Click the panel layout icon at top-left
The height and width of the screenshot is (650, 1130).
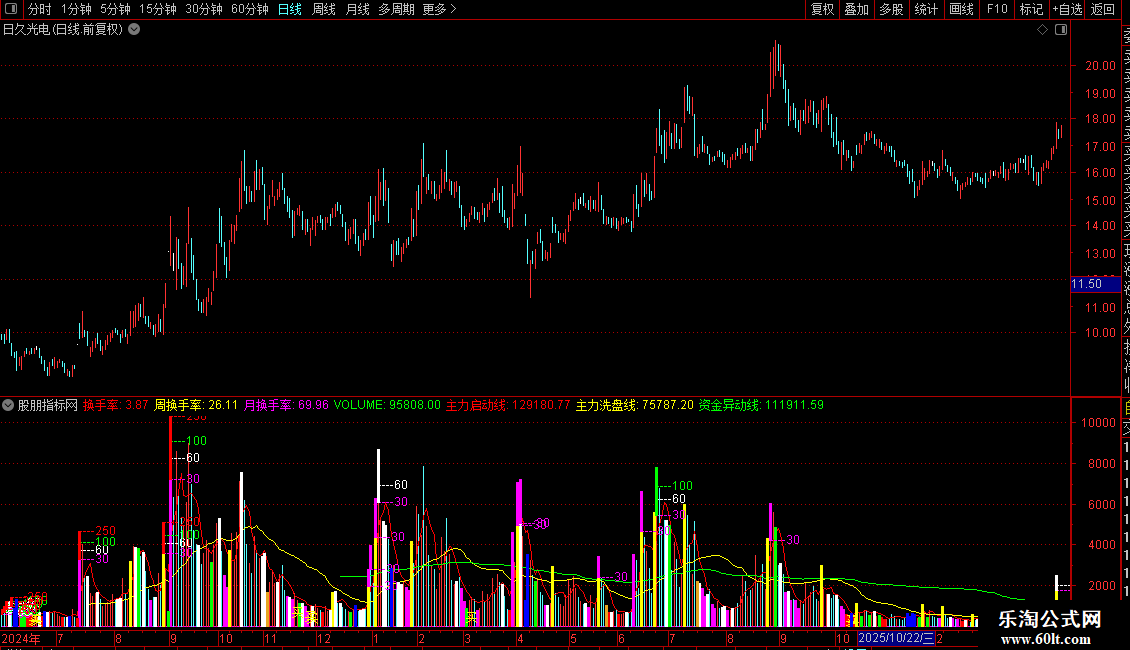point(11,9)
